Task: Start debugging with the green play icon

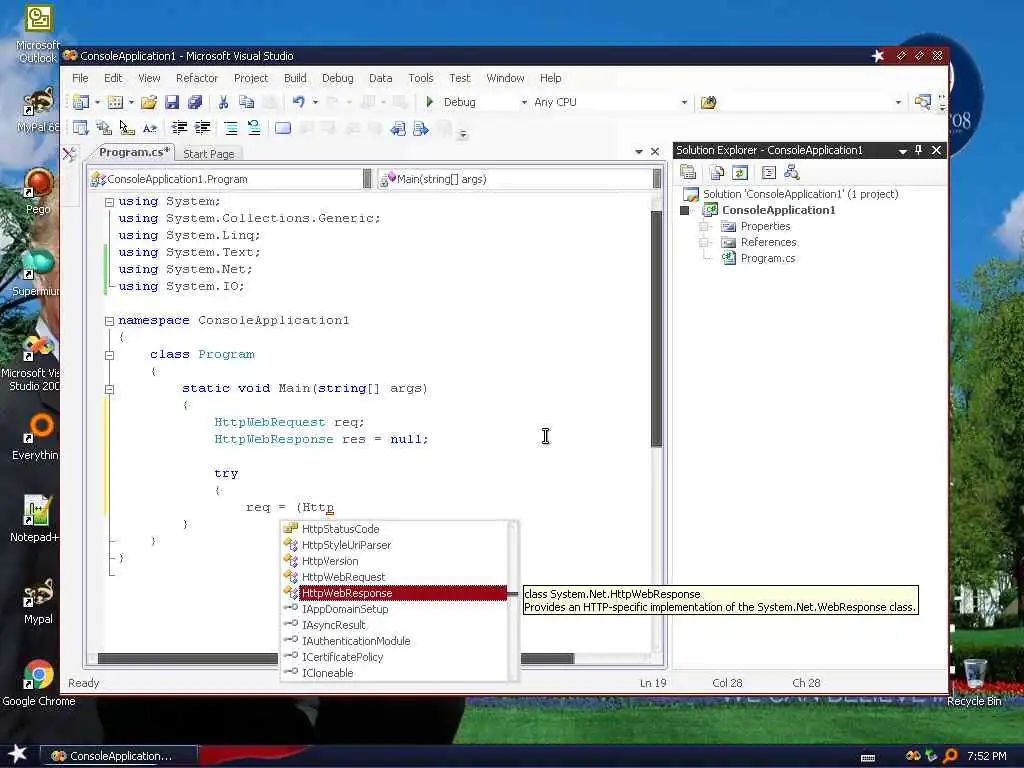Action: click(430, 102)
